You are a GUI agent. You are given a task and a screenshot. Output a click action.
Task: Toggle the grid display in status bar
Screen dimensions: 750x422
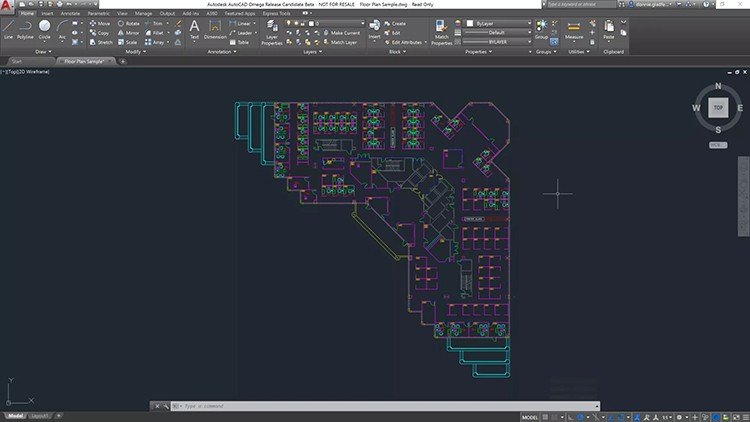click(545, 417)
